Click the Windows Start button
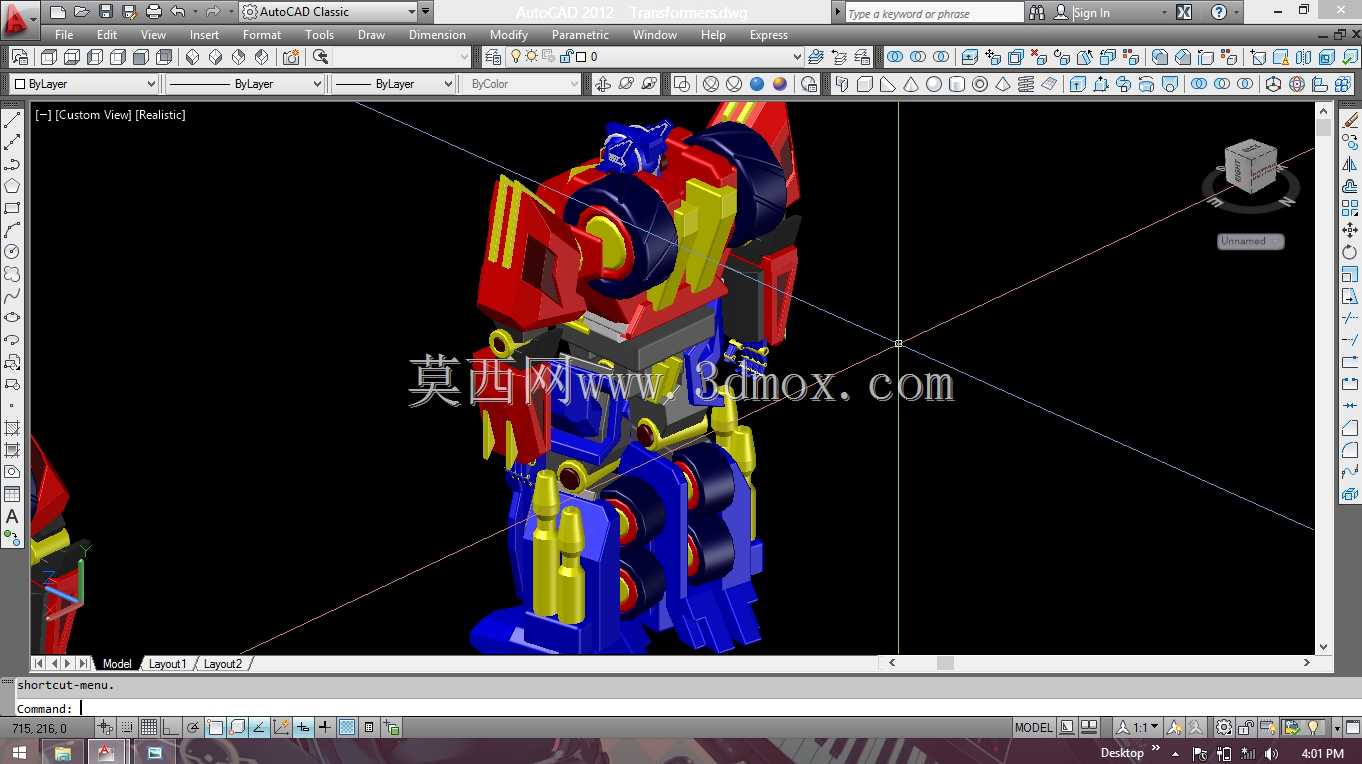Image resolution: width=1362 pixels, height=764 pixels. pos(19,752)
